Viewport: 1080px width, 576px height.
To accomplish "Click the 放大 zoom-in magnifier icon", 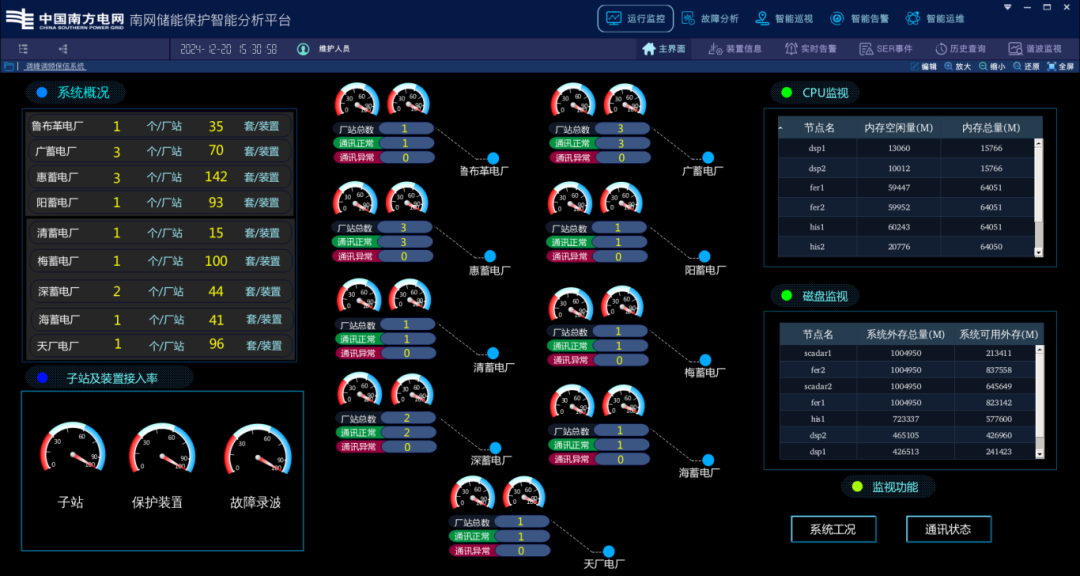I will [x=948, y=67].
